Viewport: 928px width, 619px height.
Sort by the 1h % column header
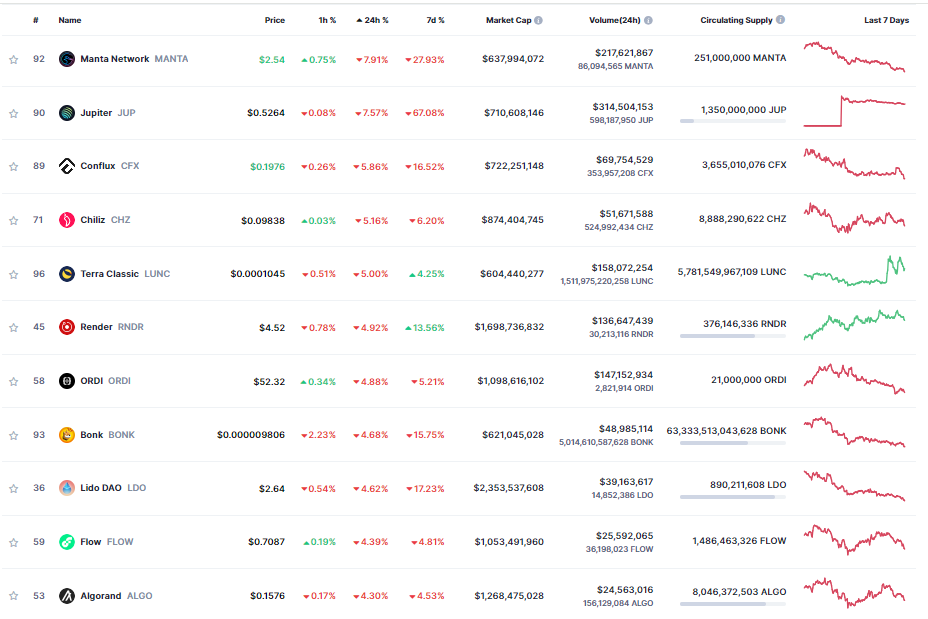click(x=327, y=20)
